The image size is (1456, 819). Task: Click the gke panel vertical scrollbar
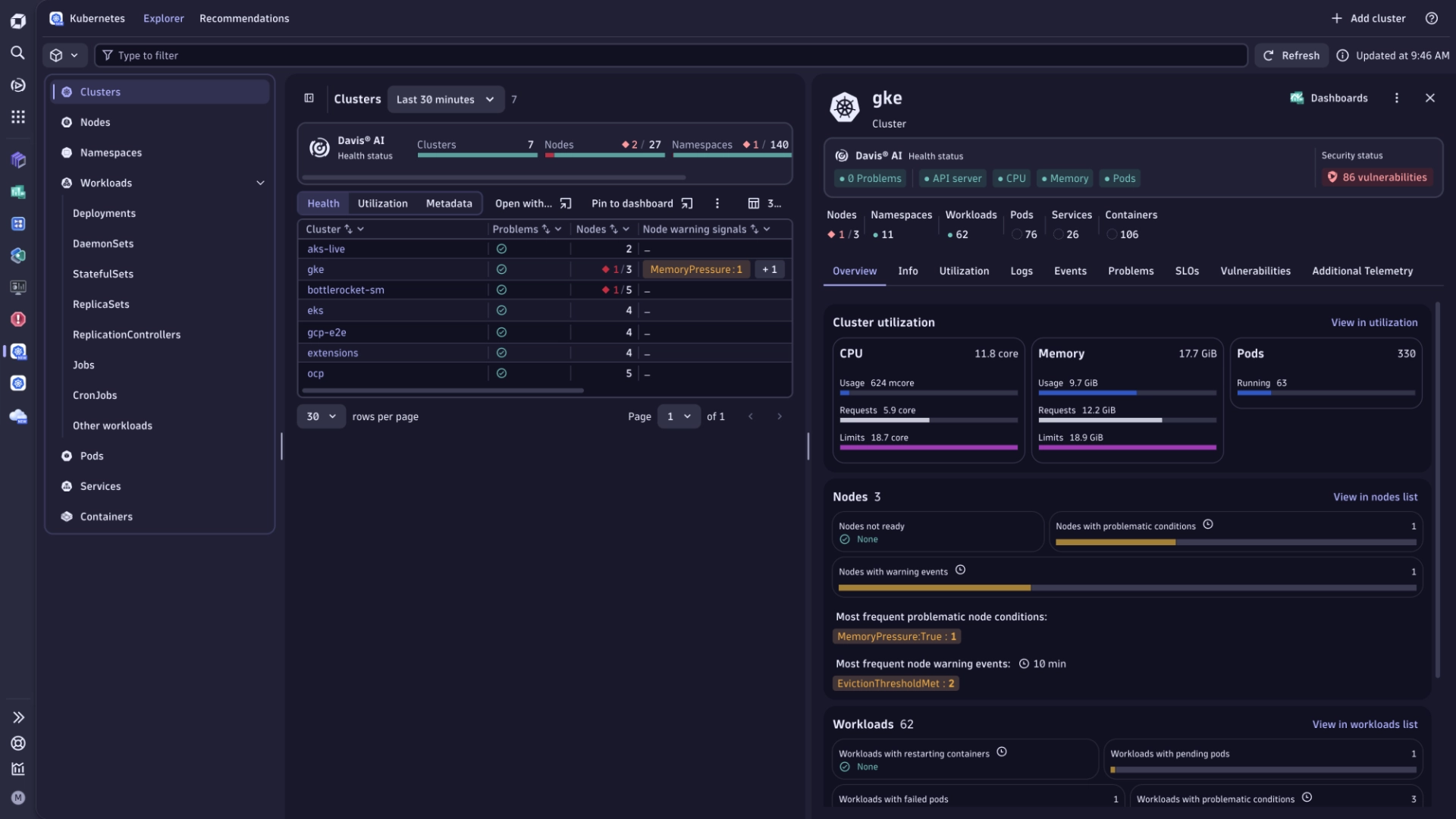click(1438, 490)
